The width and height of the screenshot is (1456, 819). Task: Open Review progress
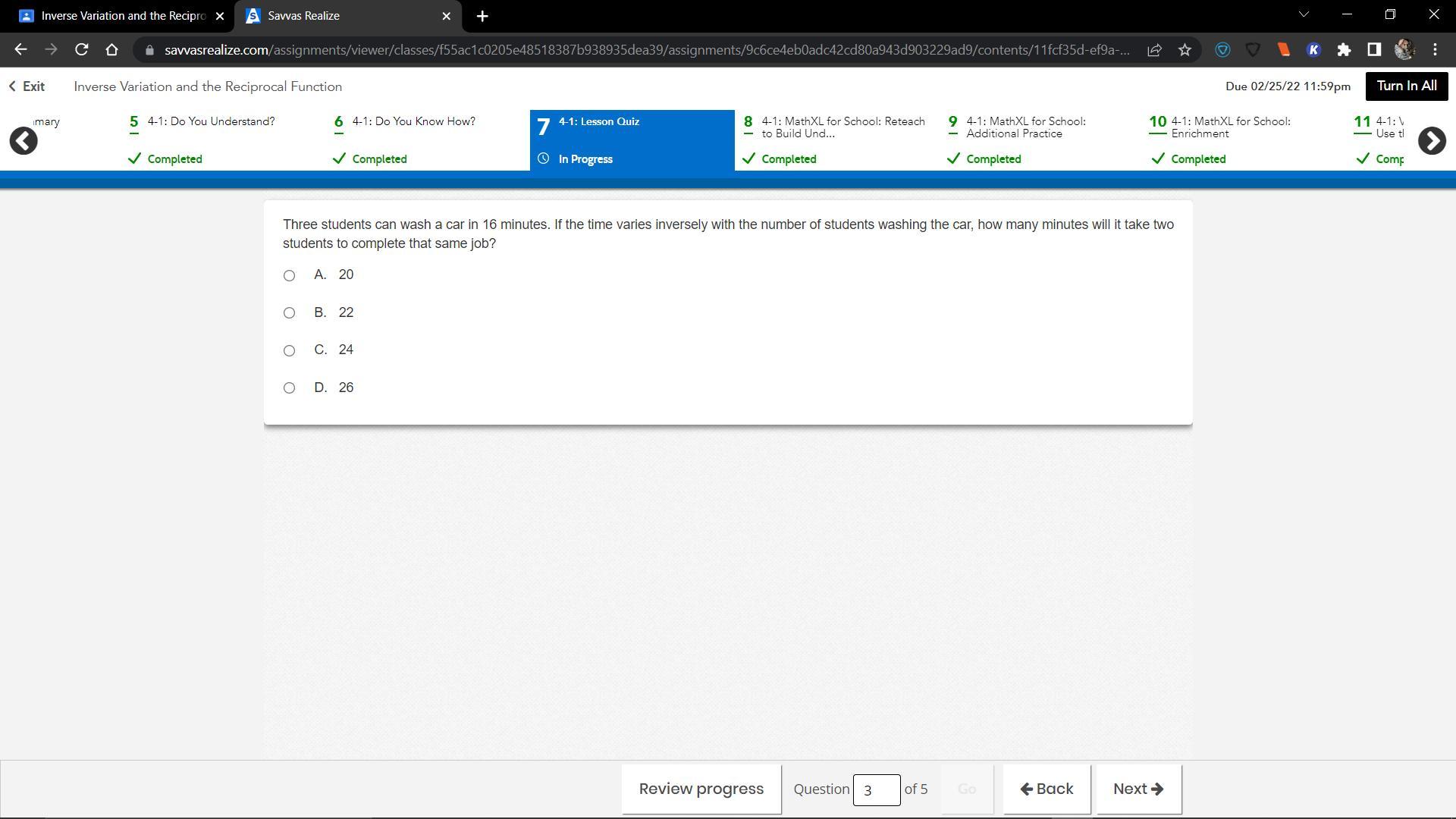point(701,789)
